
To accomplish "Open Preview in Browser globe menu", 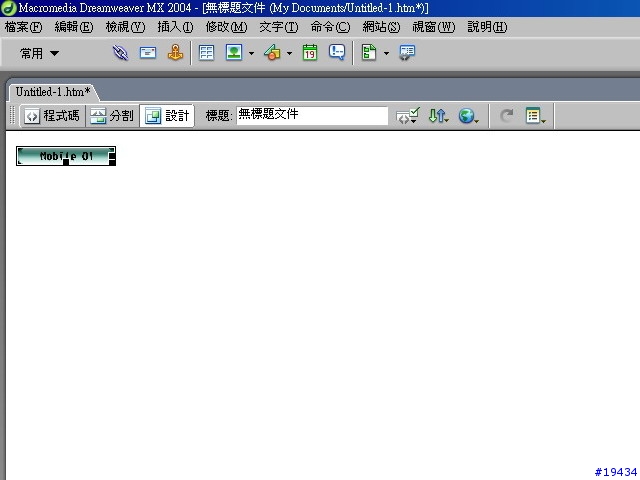I will 468,116.
